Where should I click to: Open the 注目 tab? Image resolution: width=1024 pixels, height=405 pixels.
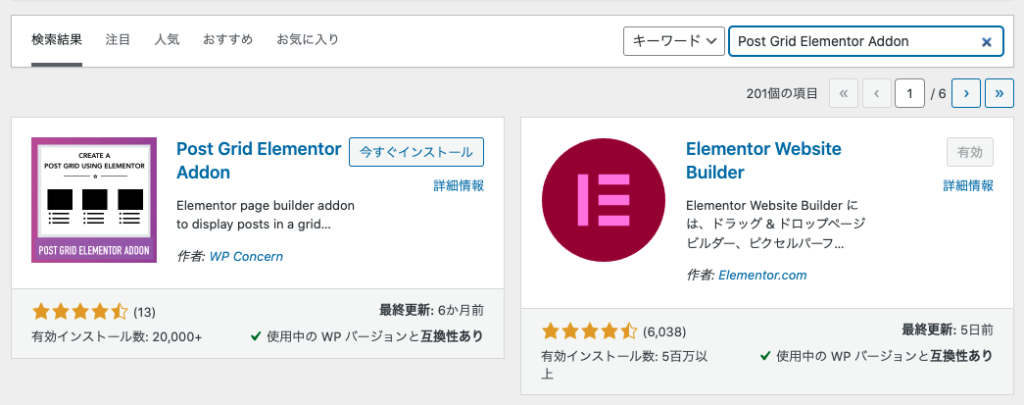(118, 40)
